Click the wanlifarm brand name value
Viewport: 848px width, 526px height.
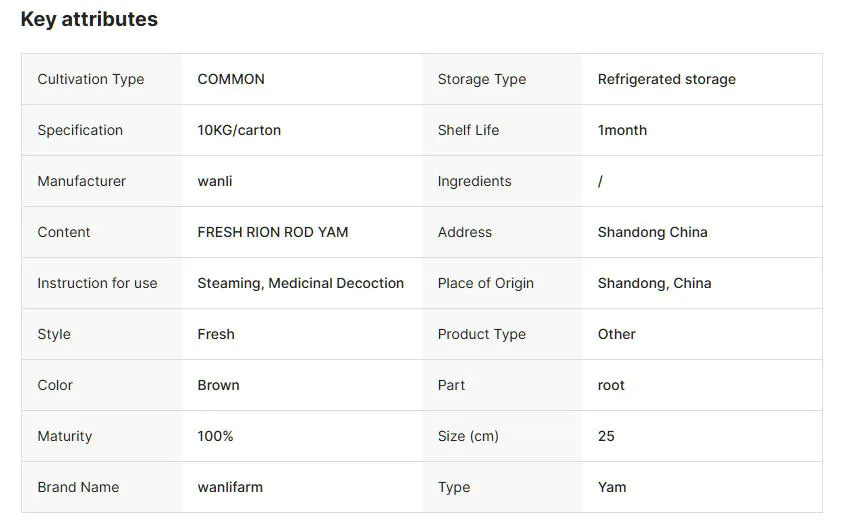(230, 487)
